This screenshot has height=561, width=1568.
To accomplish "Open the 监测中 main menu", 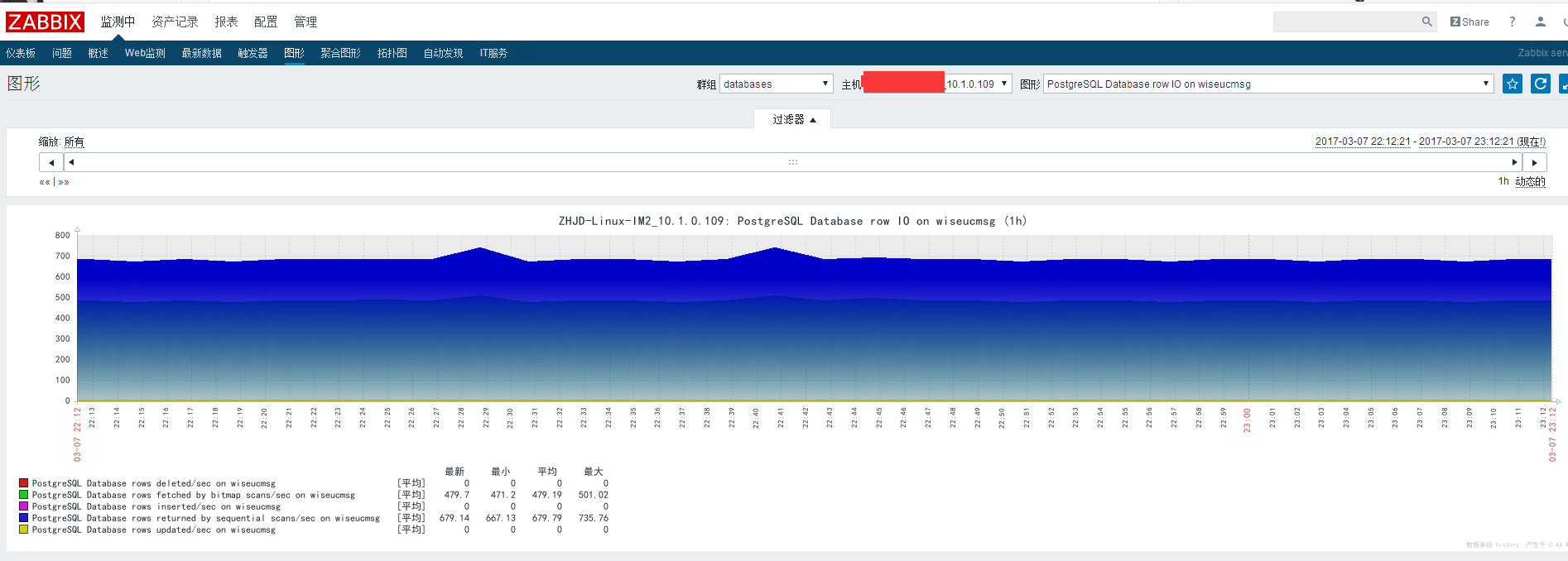I will (118, 22).
